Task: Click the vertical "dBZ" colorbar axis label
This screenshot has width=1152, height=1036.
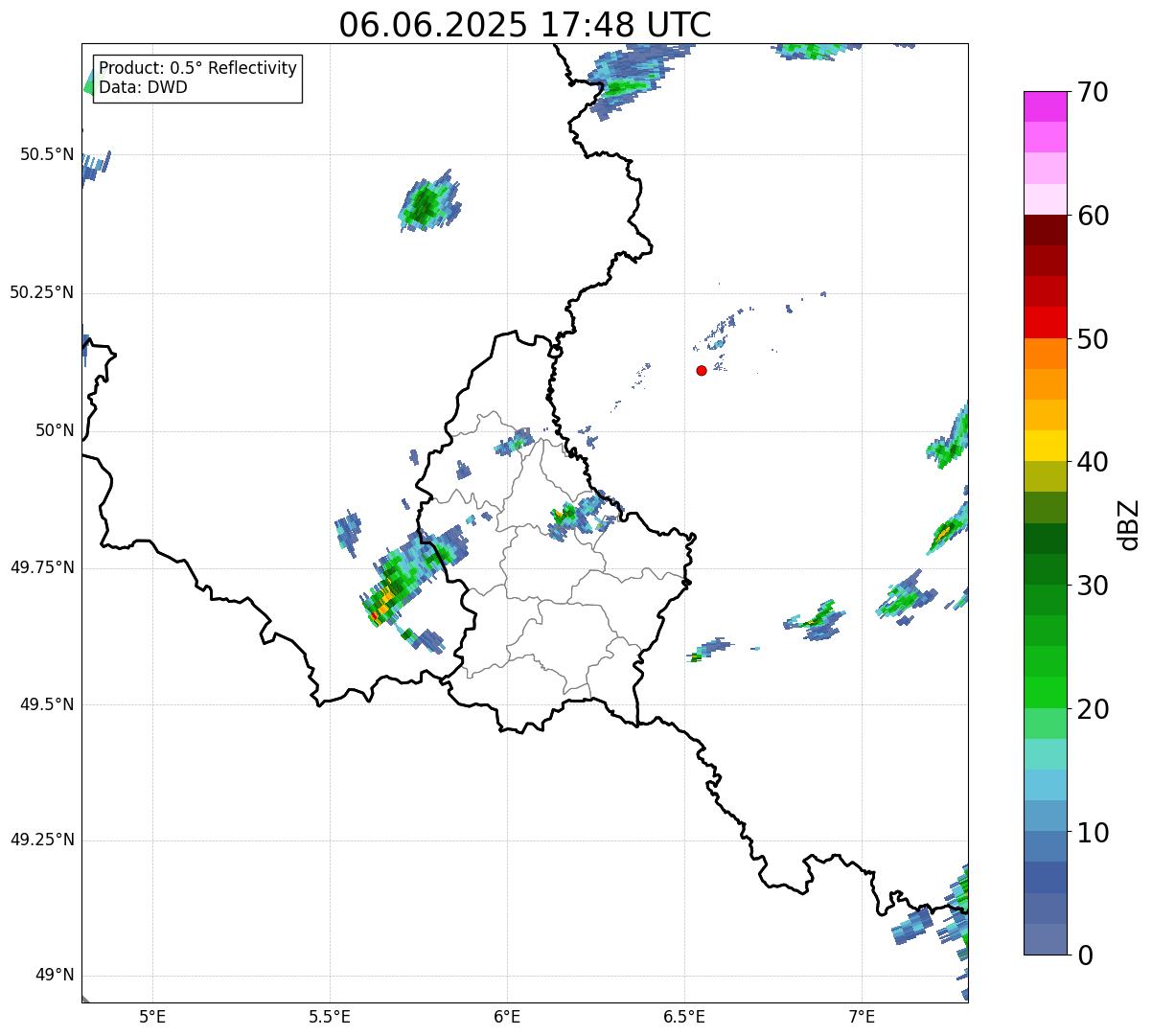Action: pos(1129,524)
